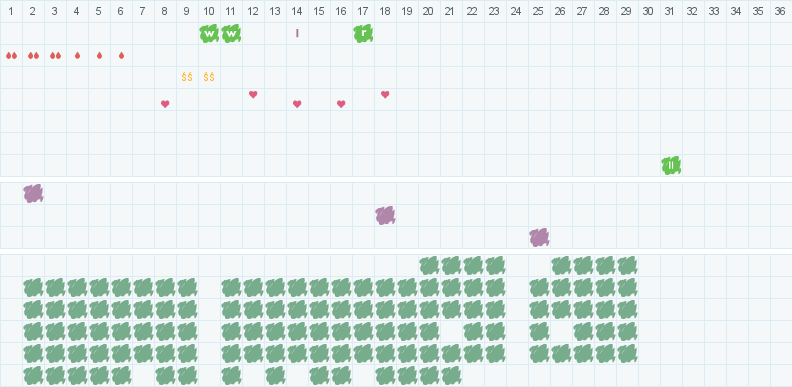
Task: Select the pink heart on day 18
Action: [385, 94]
